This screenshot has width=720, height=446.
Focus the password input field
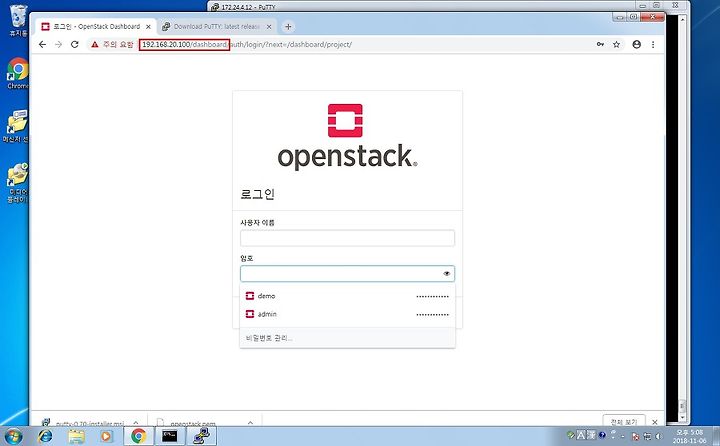coord(347,274)
